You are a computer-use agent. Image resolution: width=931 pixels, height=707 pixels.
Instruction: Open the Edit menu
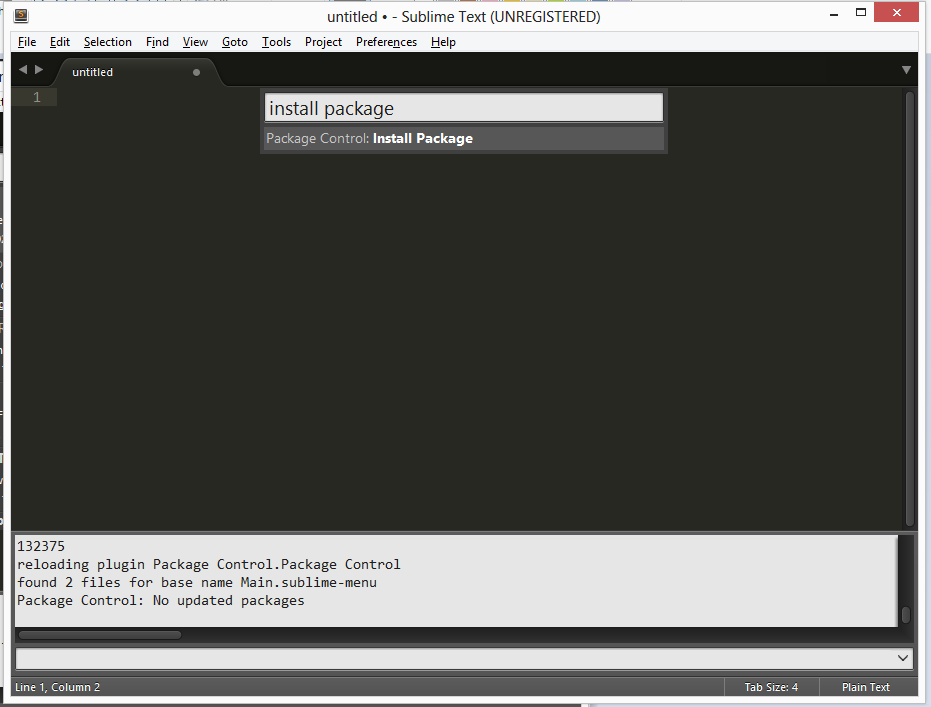59,42
